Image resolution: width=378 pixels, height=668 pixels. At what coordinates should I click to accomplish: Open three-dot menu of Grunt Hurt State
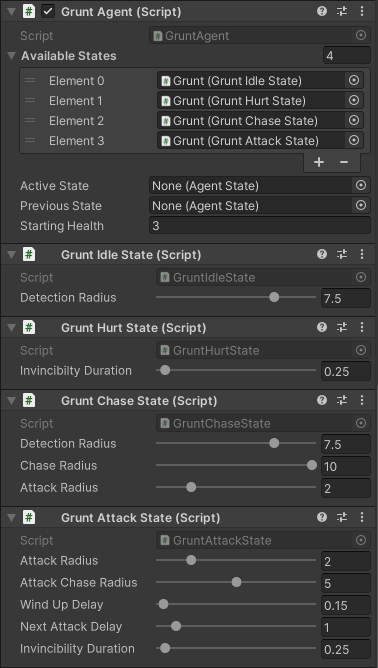[362, 328]
